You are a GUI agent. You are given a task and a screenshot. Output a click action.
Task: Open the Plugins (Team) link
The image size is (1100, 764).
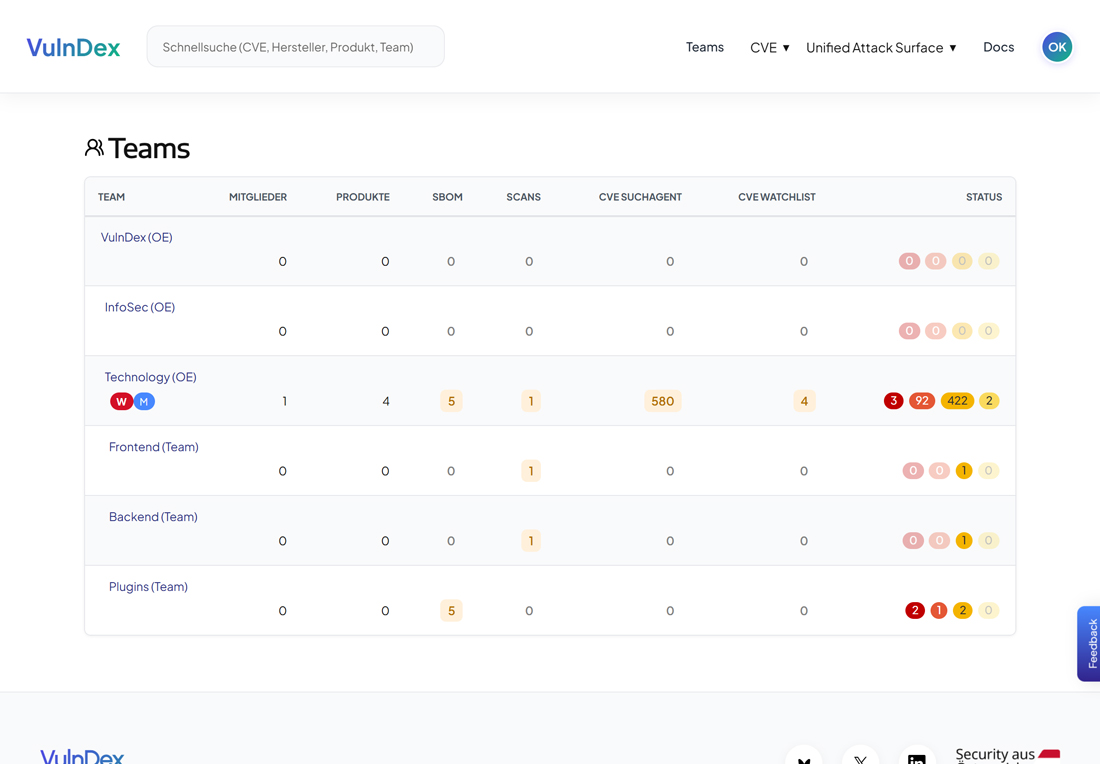(148, 587)
